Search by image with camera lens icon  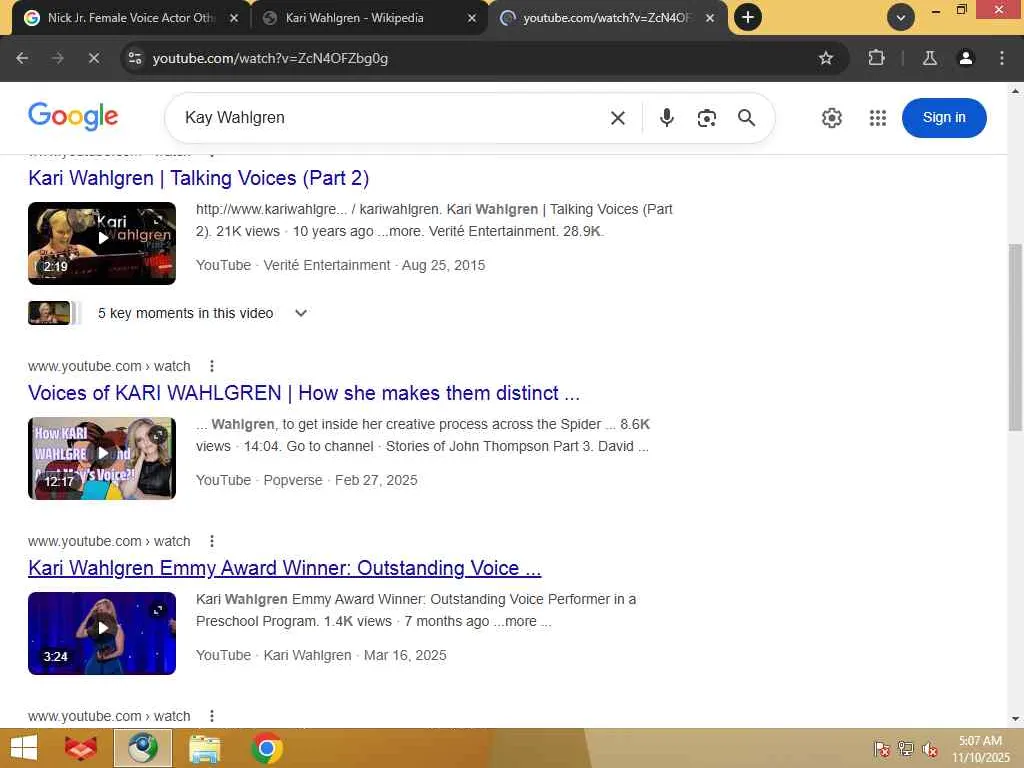(x=707, y=118)
